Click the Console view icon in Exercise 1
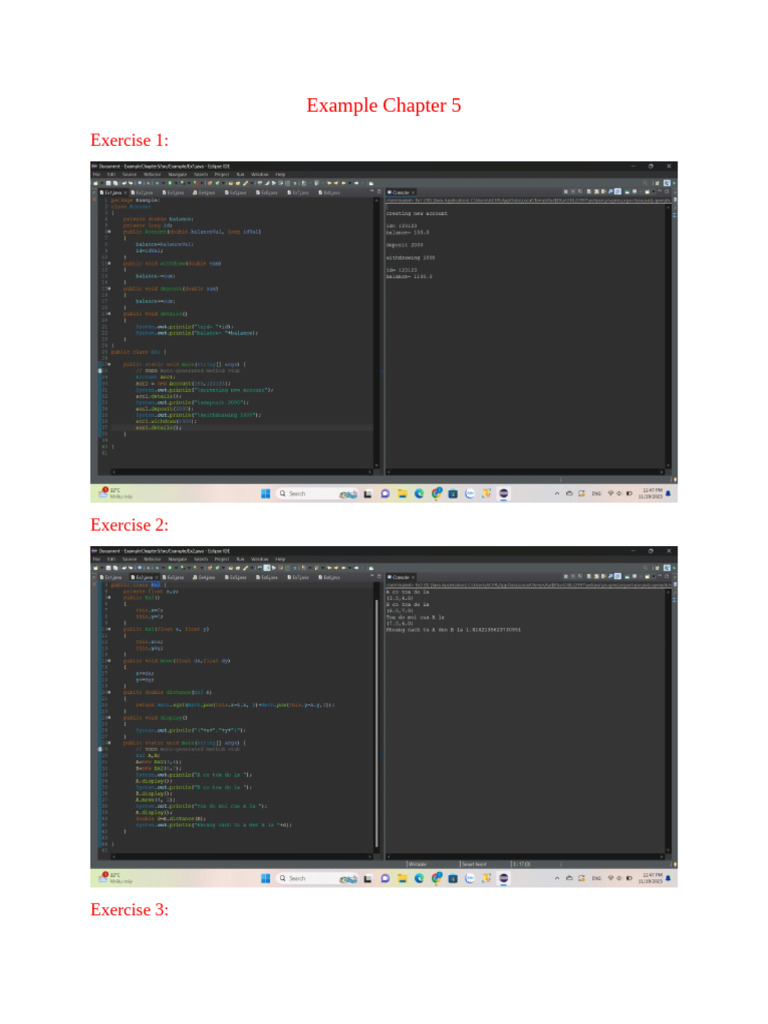 [391, 190]
